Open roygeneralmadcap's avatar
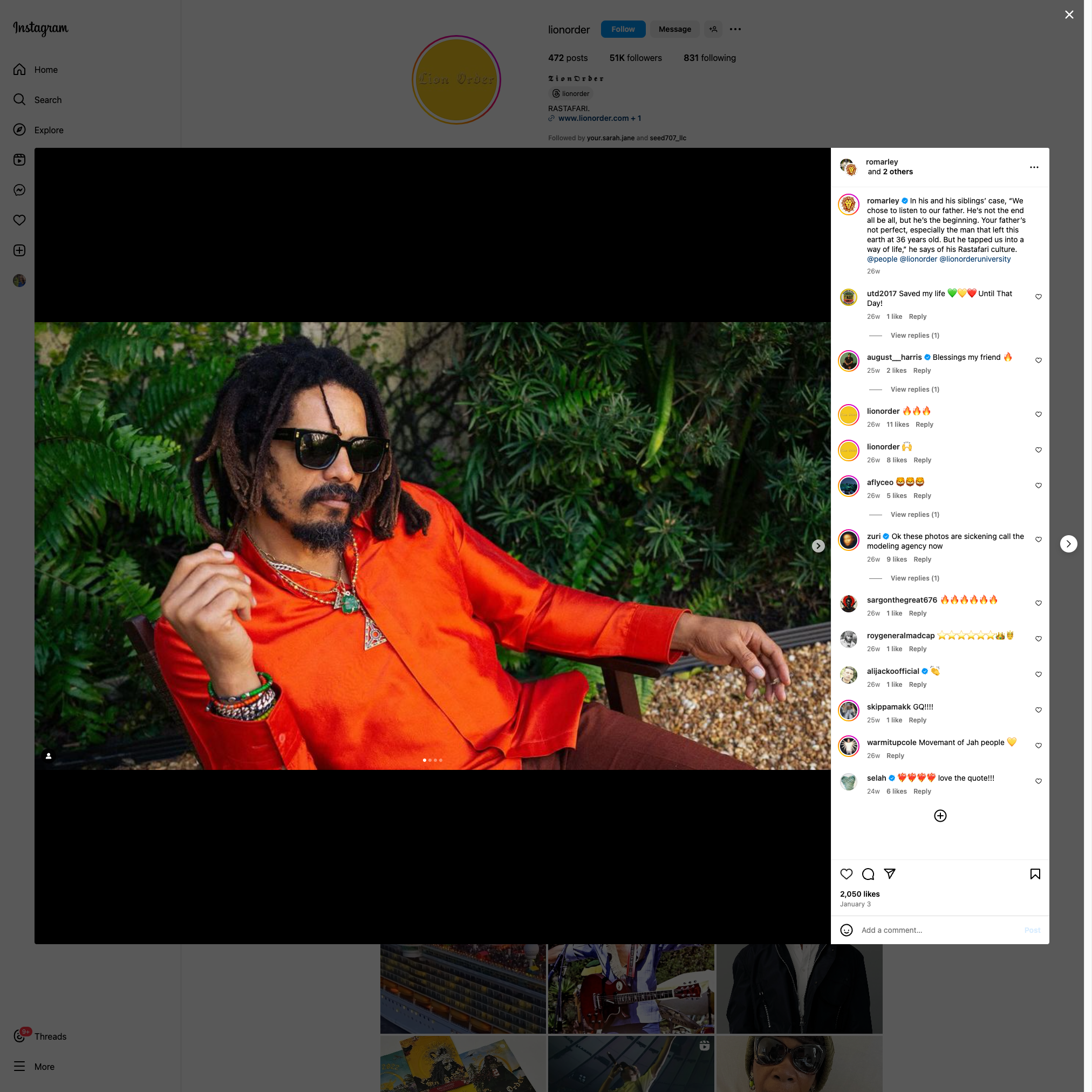Screen dimensions: 1092x1092 click(848, 639)
